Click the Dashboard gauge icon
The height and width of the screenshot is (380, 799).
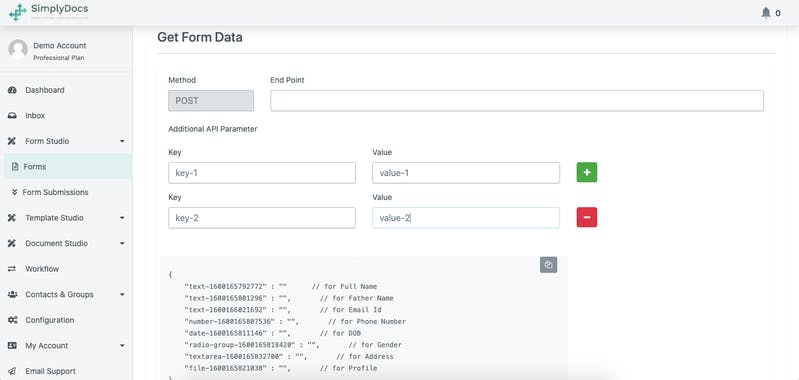point(12,90)
